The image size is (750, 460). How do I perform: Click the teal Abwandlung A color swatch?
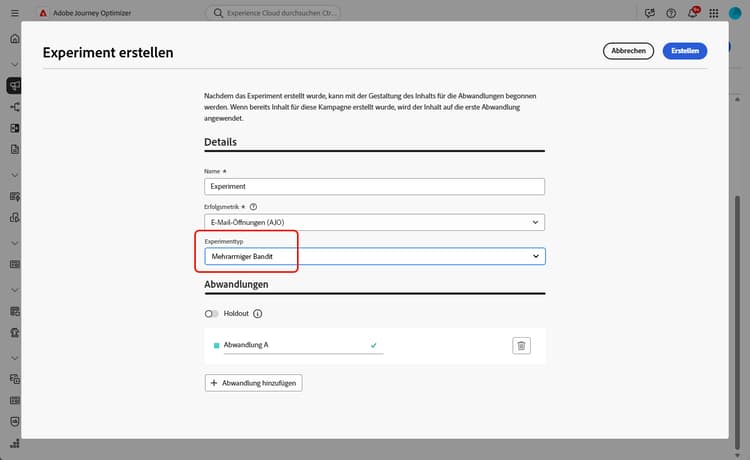(215, 345)
